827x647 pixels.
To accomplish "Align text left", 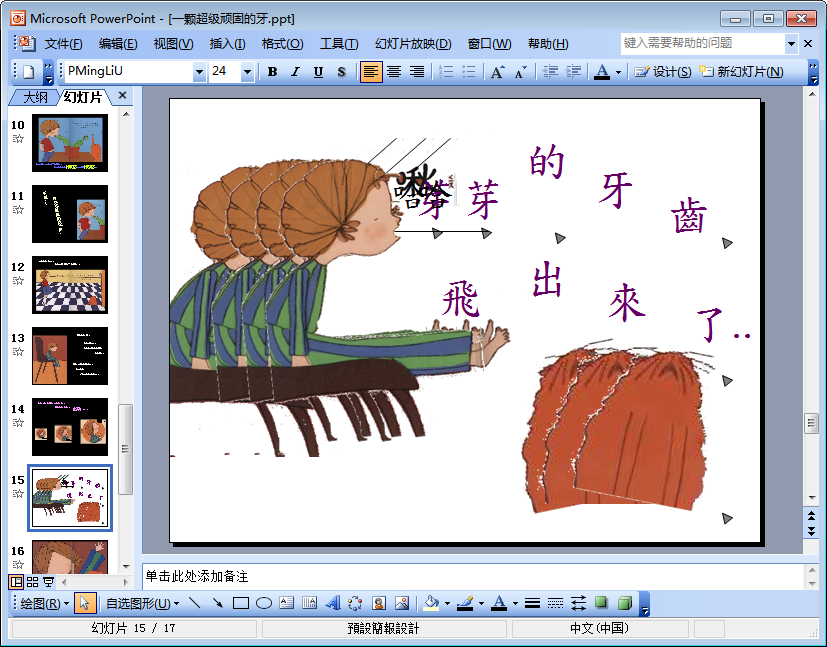I will (371, 72).
